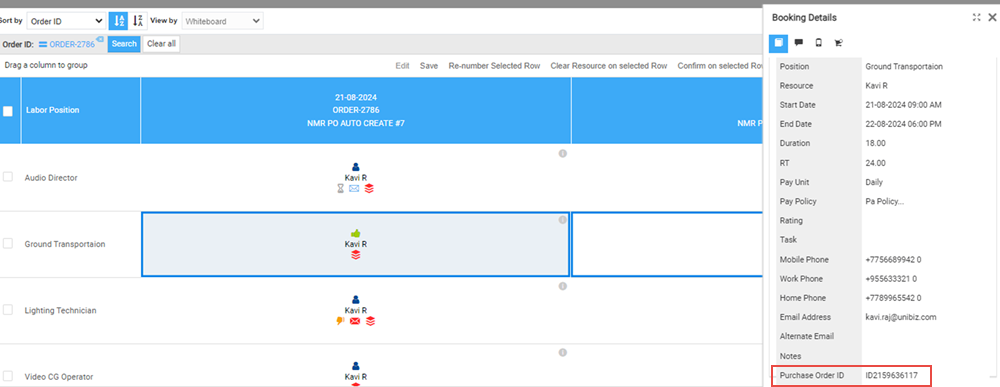The height and width of the screenshot is (387, 1000).
Task: Click the Video CG Operator position label
Action: (59, 377)
